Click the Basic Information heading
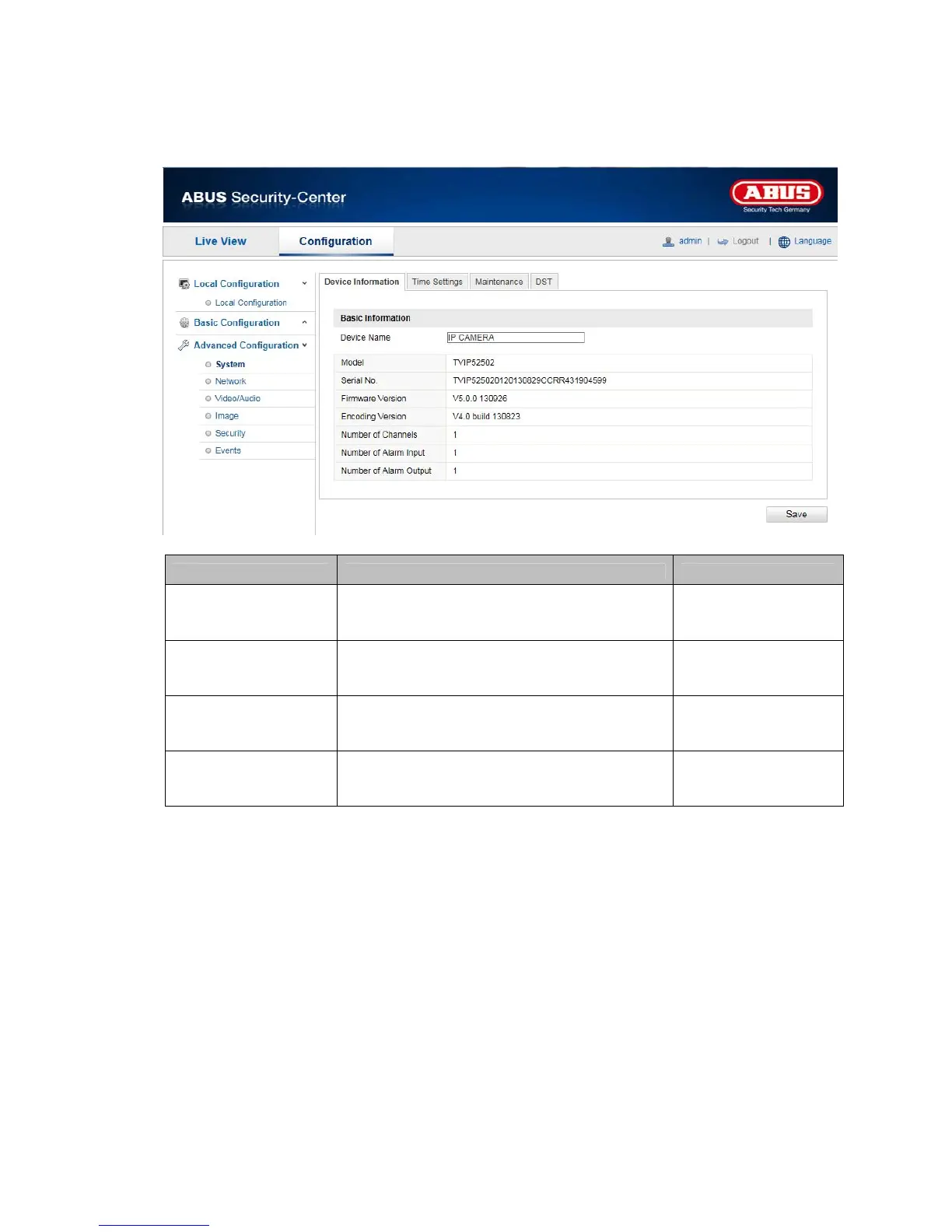Viewport: 952px width, 1232px height. (376, 318)
